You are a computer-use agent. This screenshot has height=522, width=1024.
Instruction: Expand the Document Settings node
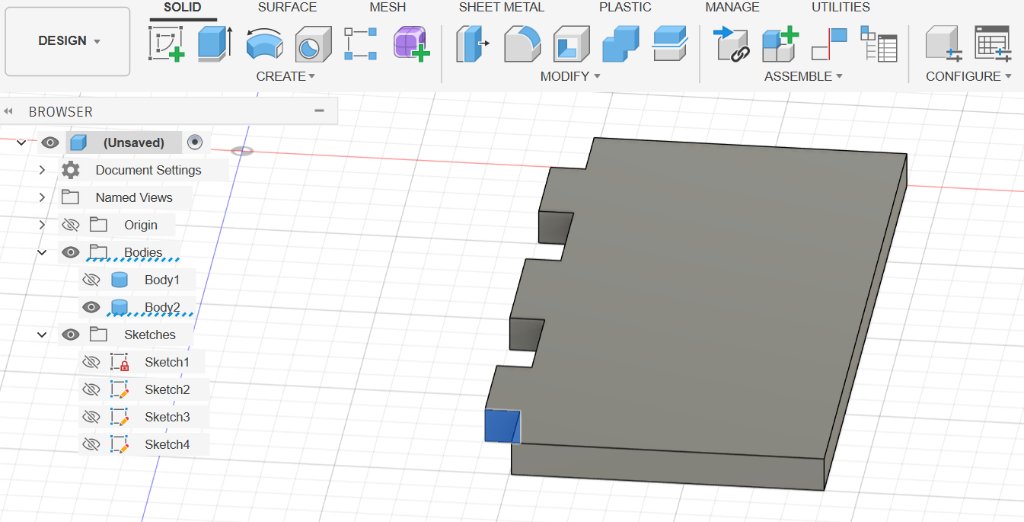(42, 170)
